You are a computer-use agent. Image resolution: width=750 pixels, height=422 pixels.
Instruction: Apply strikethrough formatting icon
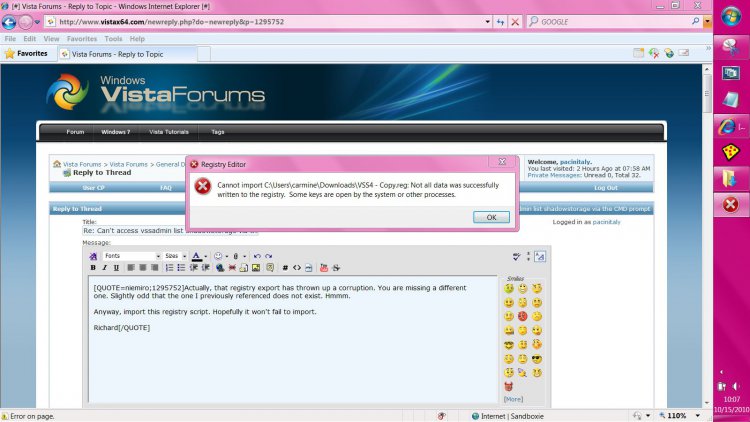click(x=336, y=268)
